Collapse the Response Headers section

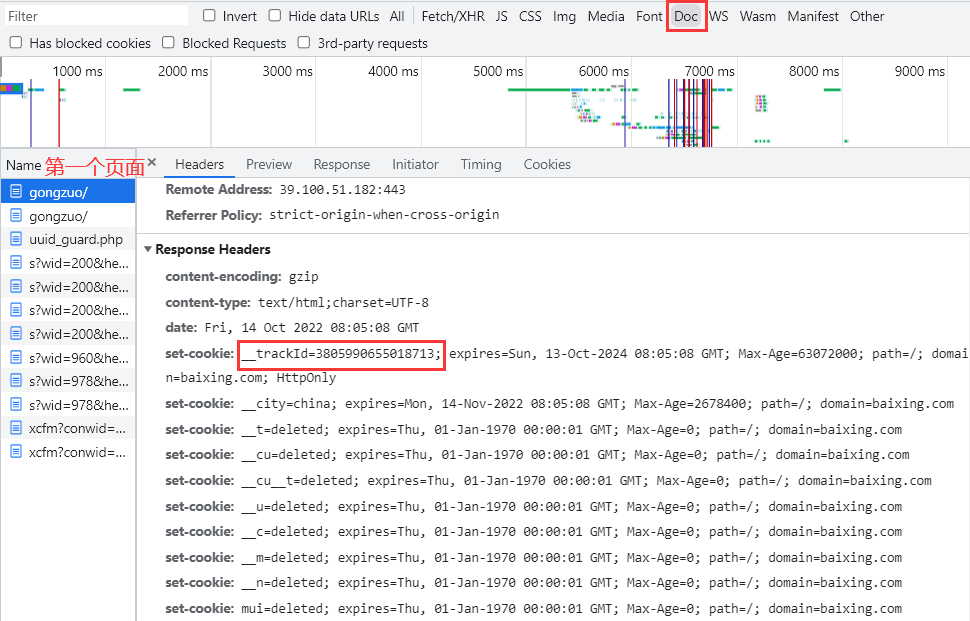coord(149,249)
